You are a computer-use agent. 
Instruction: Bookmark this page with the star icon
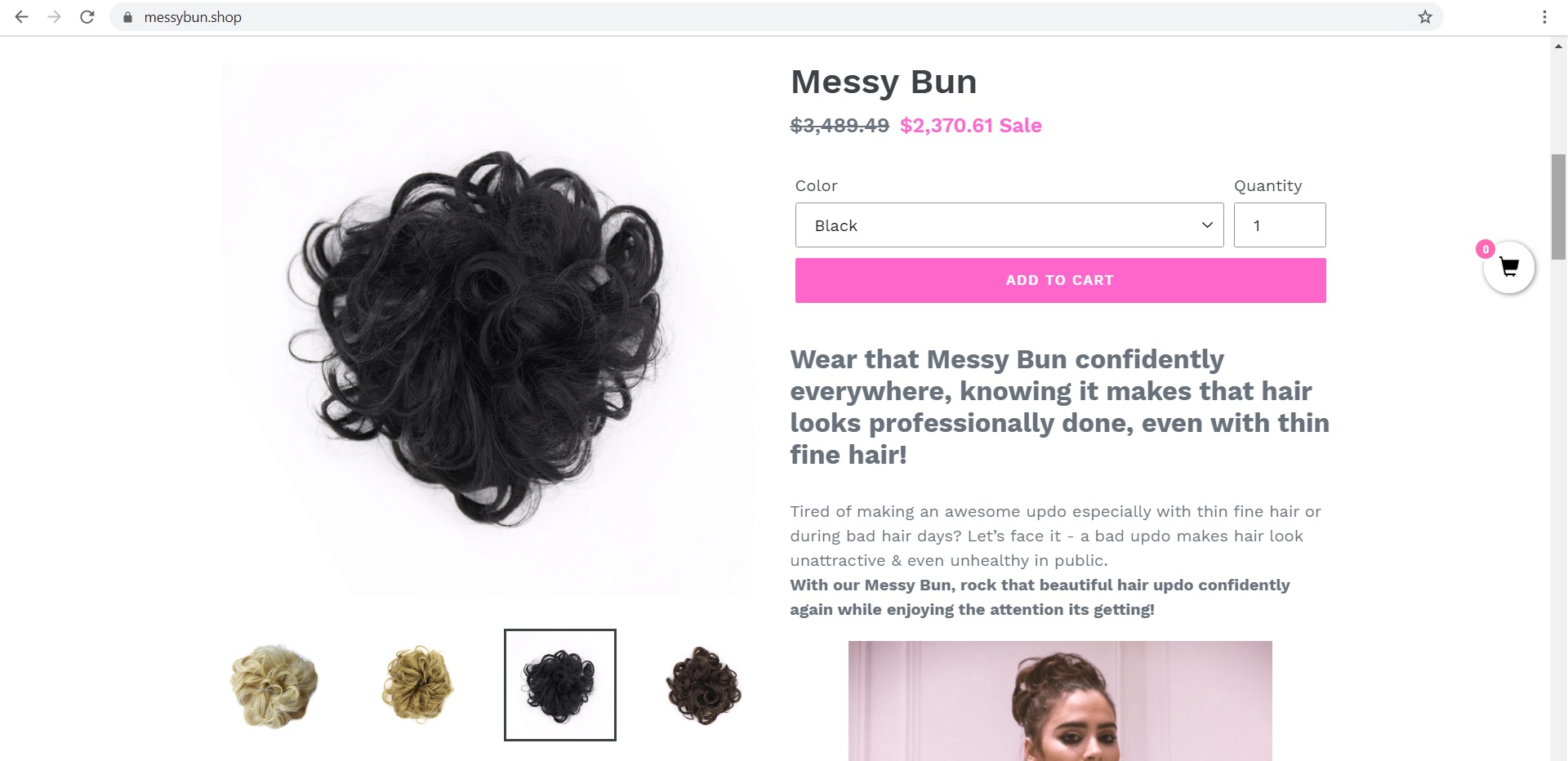coord(1425,17)
